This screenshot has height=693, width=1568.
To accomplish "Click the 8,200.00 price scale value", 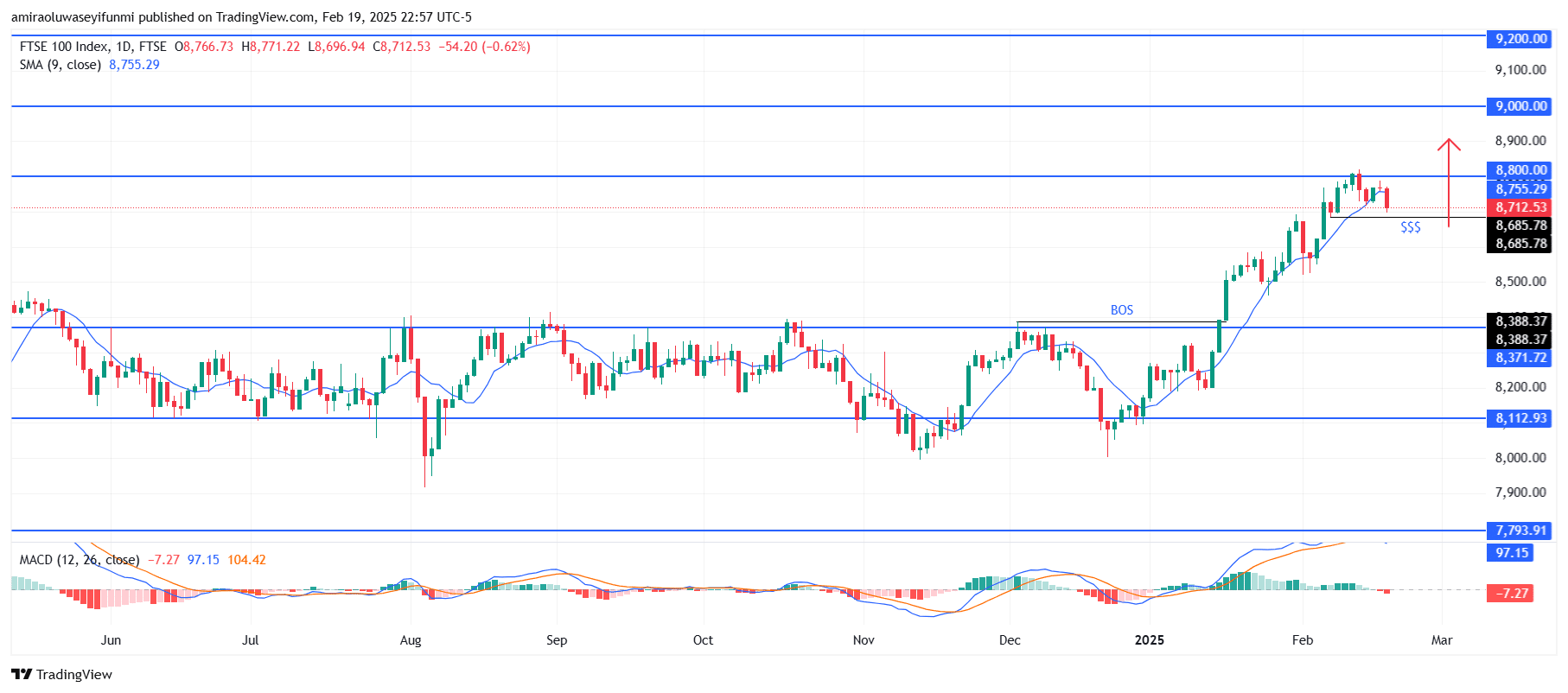I will [x=1520, y=387].
